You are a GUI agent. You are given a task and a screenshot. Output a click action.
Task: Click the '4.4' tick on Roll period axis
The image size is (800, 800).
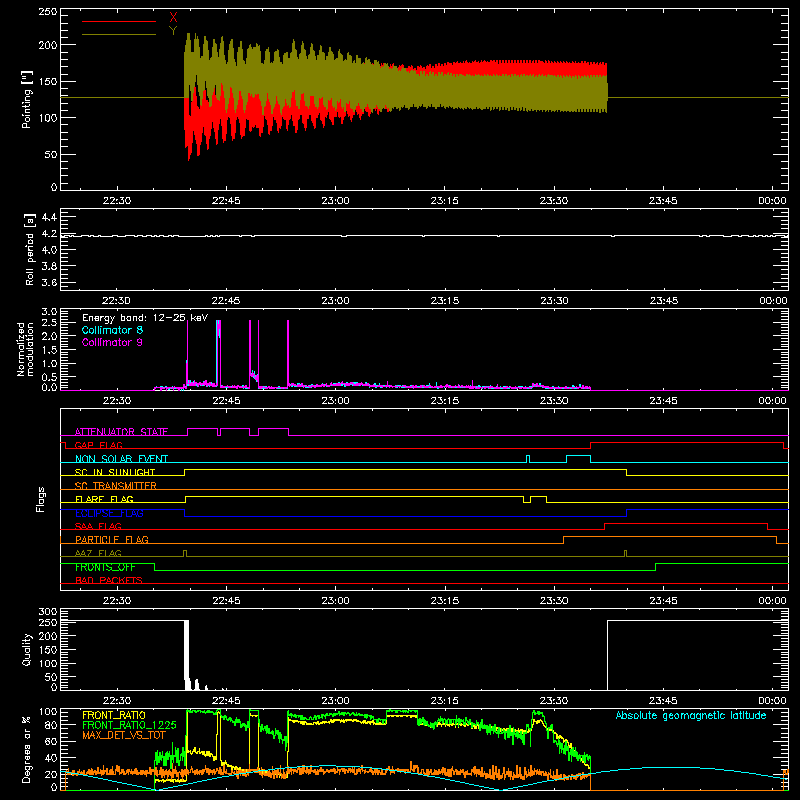coord(49,217)
